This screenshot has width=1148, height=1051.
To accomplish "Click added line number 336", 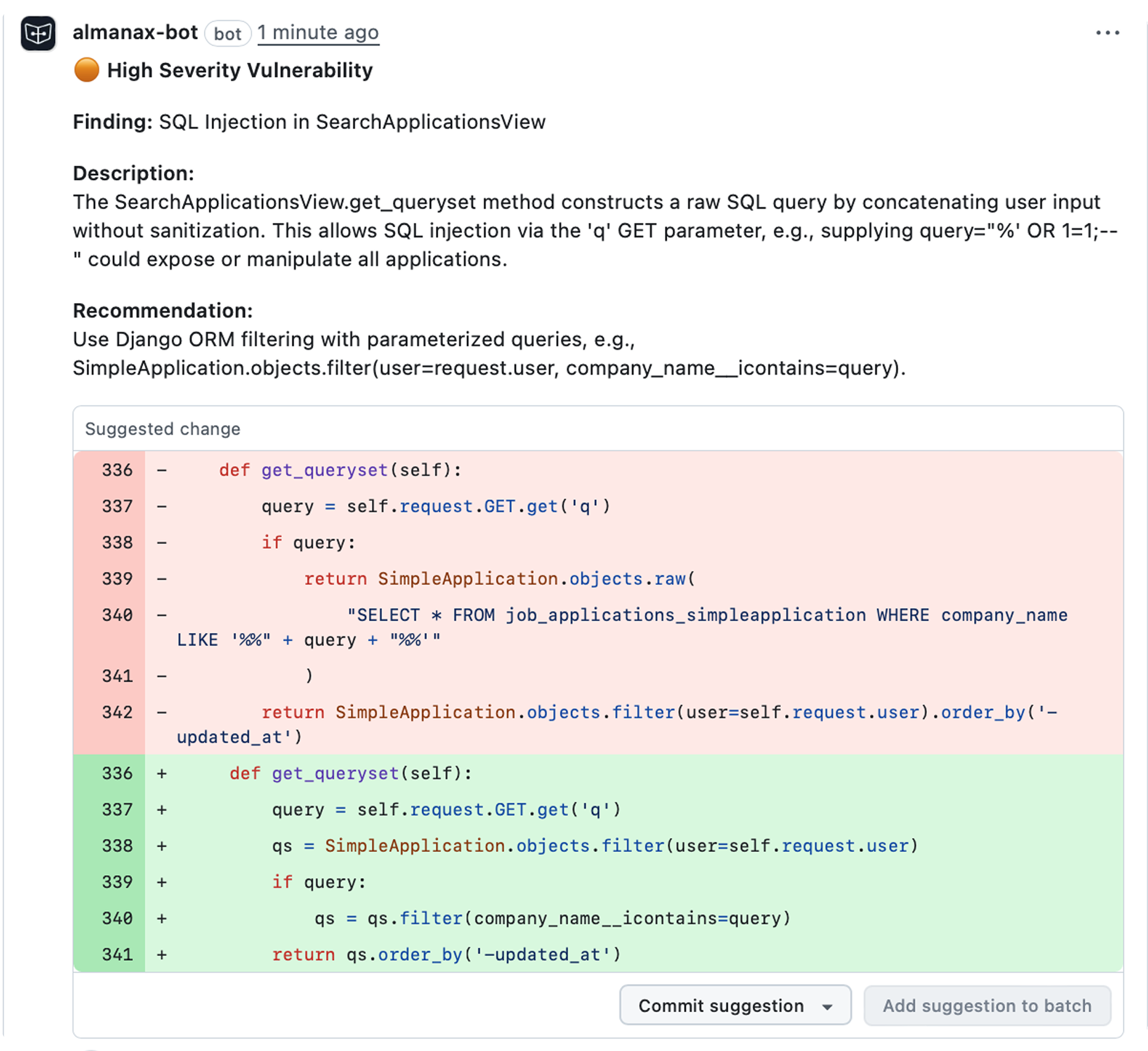I will pyautogui.click(x=117, y=774).
